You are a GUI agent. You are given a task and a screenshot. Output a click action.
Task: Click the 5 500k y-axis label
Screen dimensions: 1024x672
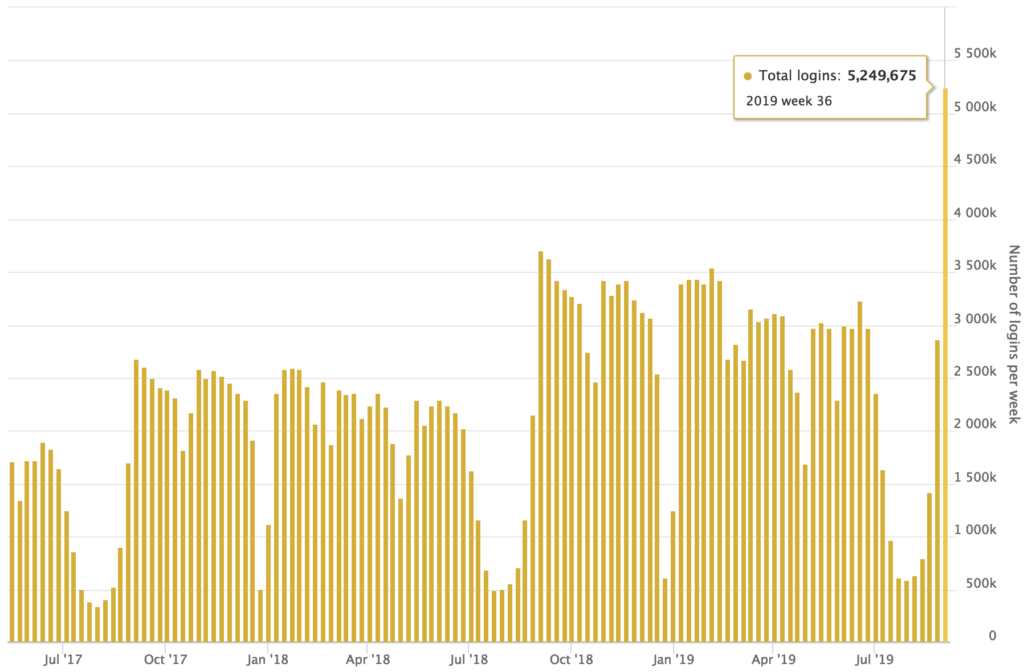[x=974, y=53]
